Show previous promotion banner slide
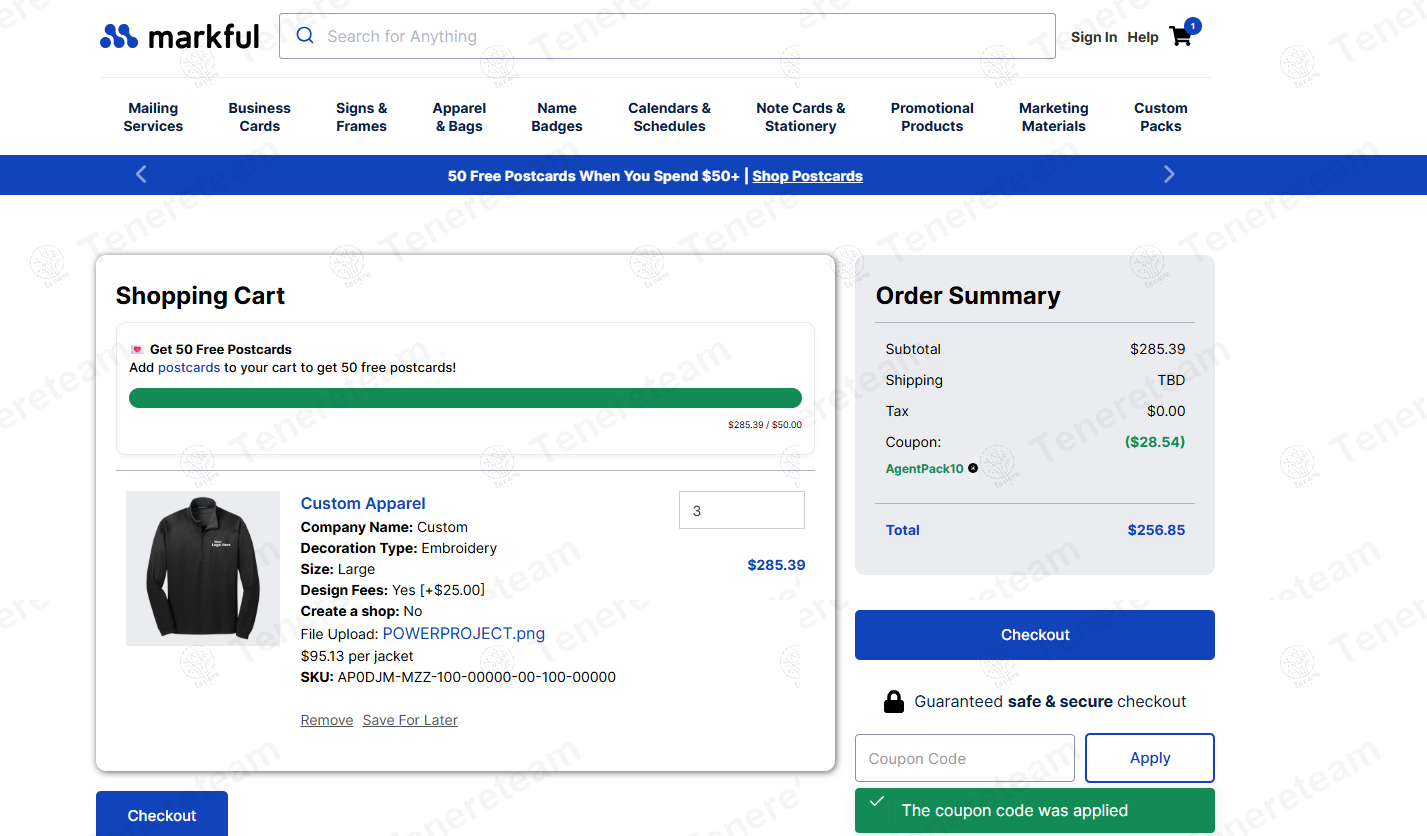Screen dimensions: 1427x836 coord(141,175)
